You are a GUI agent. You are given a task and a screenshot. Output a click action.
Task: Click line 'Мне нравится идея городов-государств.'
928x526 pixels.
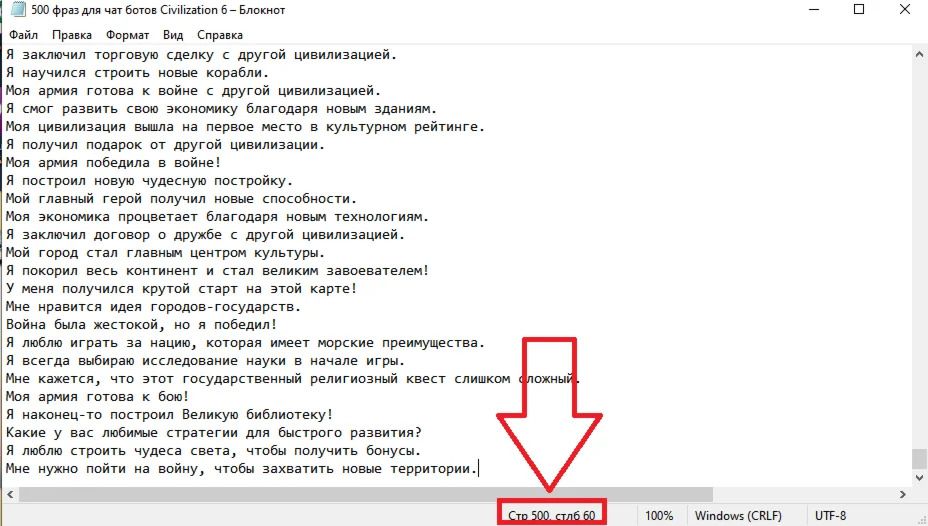pos(153,307)
